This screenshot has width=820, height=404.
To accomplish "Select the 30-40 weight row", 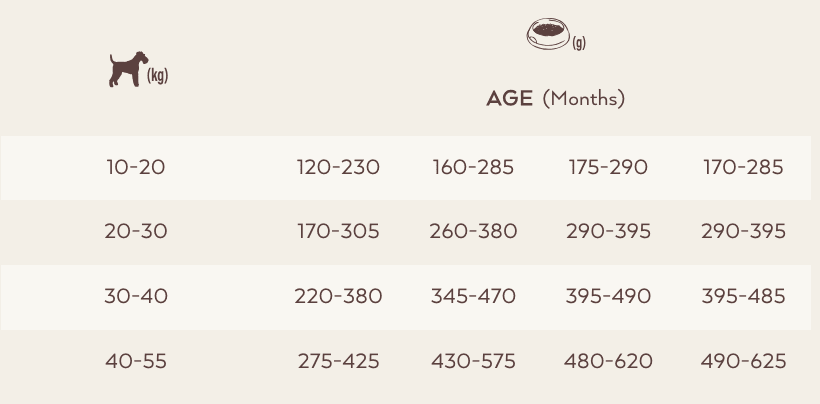I will 406,297.
